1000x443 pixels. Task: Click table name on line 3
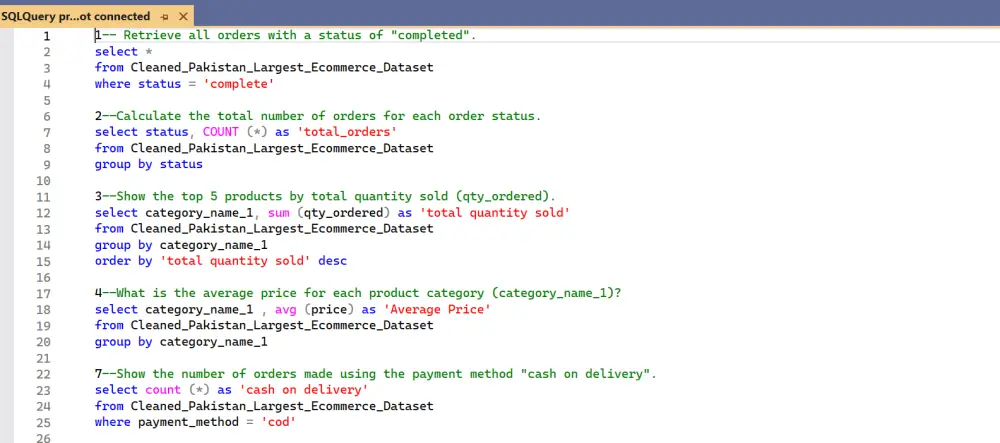[x=282, y=68]
